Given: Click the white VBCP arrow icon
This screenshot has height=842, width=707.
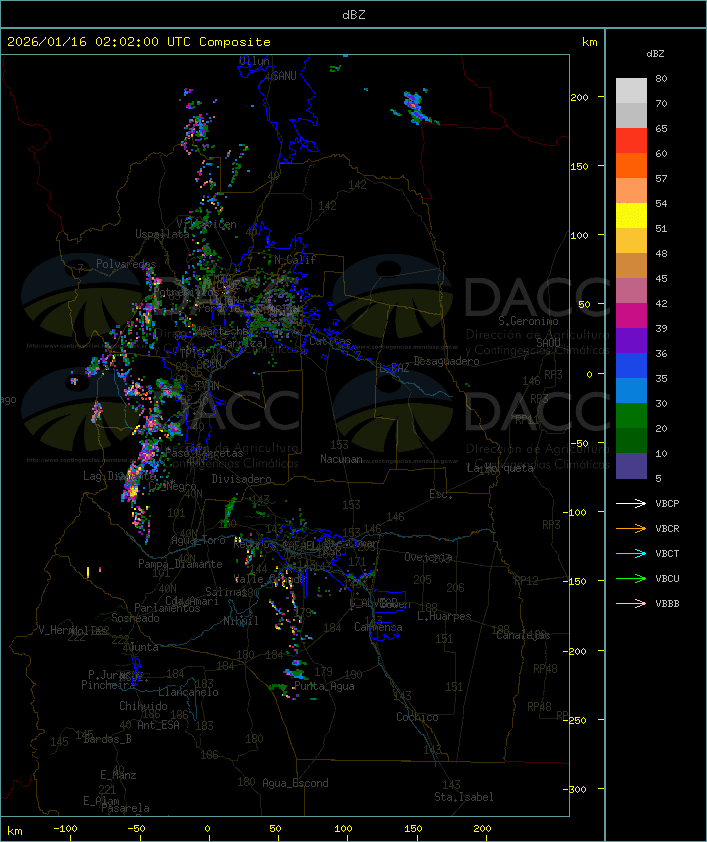Looking at the screenshot, I should (x=631, y=503).
